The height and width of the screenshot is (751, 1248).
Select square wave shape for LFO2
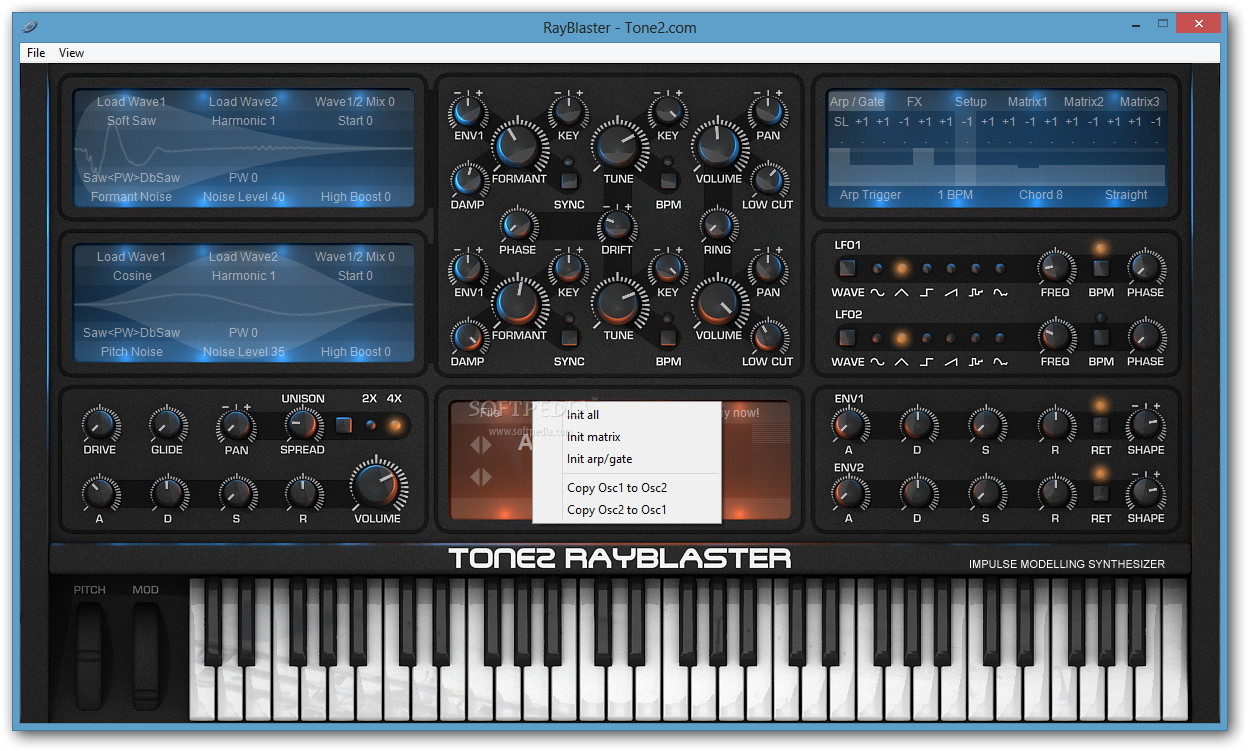(926, 362)
